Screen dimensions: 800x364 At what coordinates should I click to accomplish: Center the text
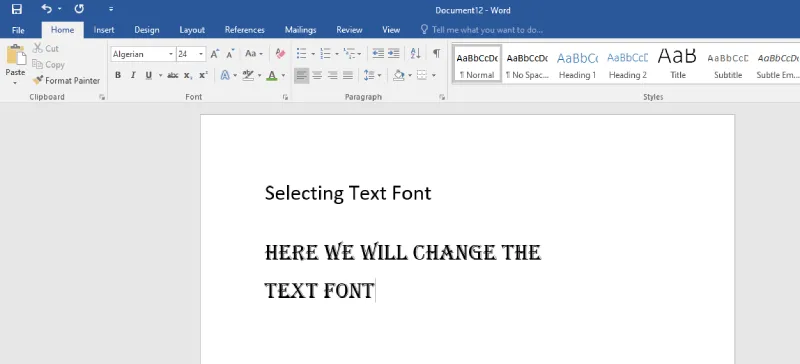click(317, 76)
